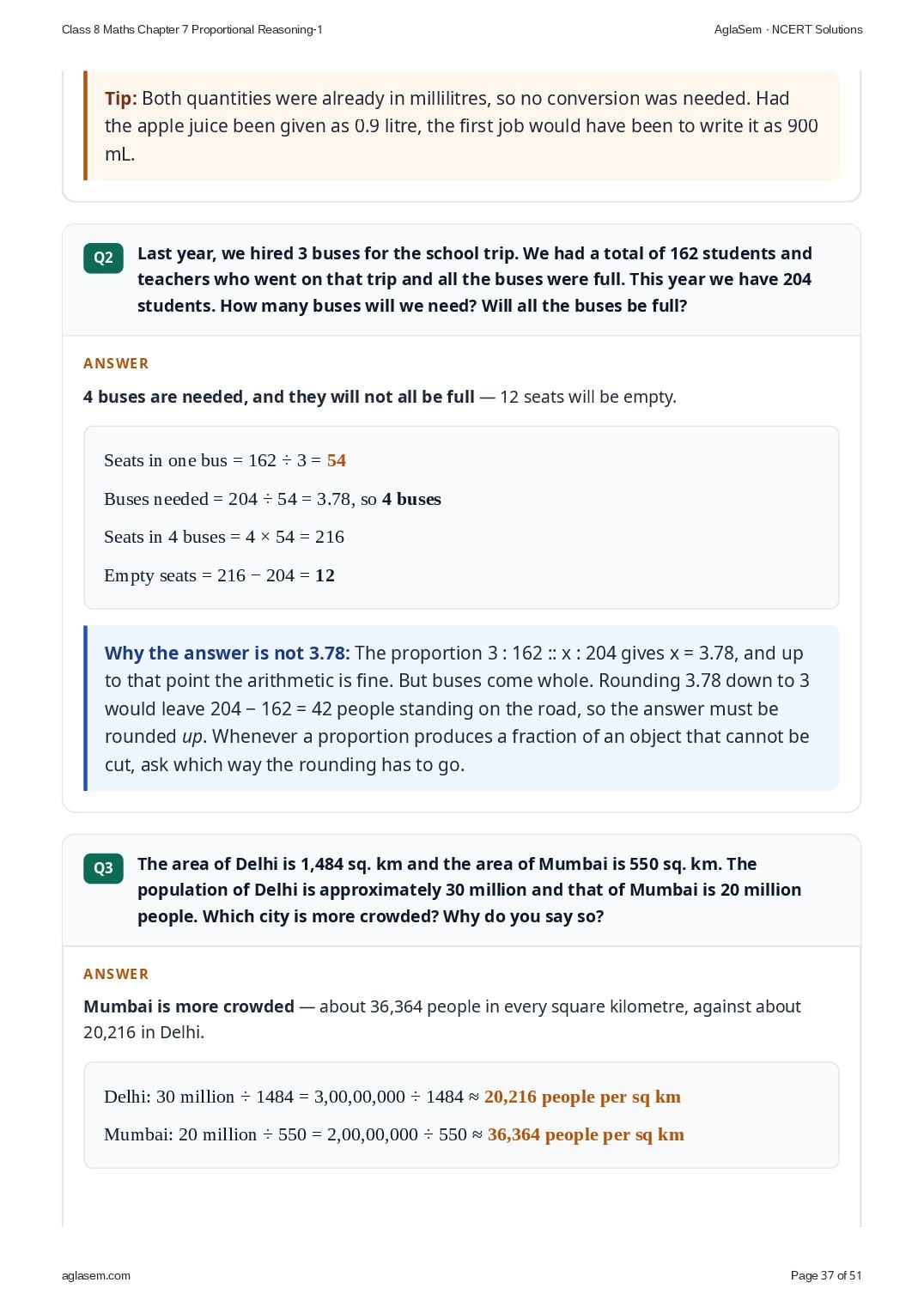
Task: Click the bold '4 buses' calculation result
Action: tap(411, 499)
